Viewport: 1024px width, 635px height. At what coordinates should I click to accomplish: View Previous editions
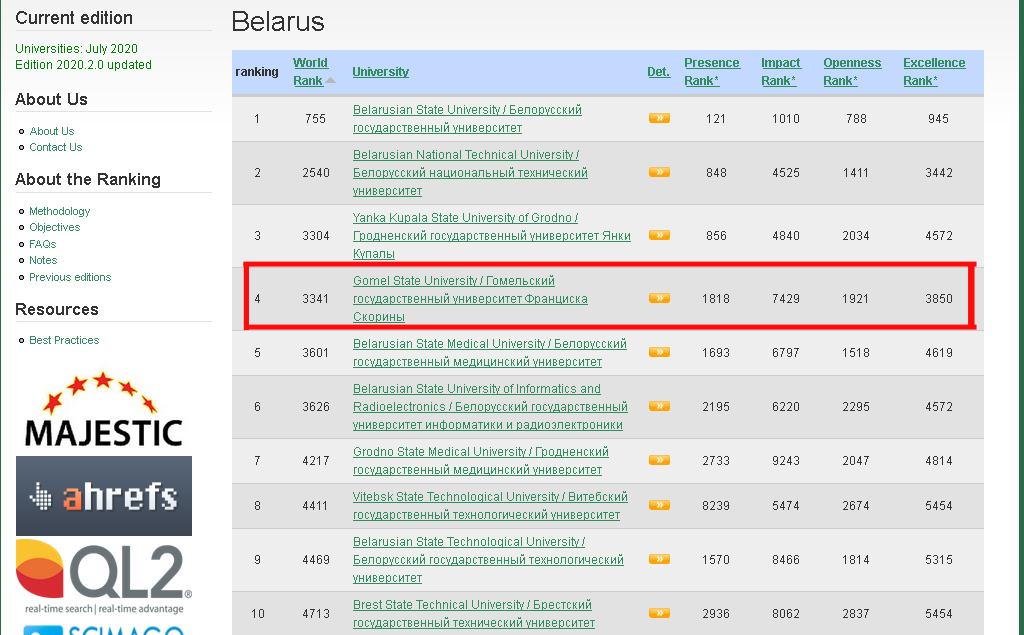click(x=70, y=277)
